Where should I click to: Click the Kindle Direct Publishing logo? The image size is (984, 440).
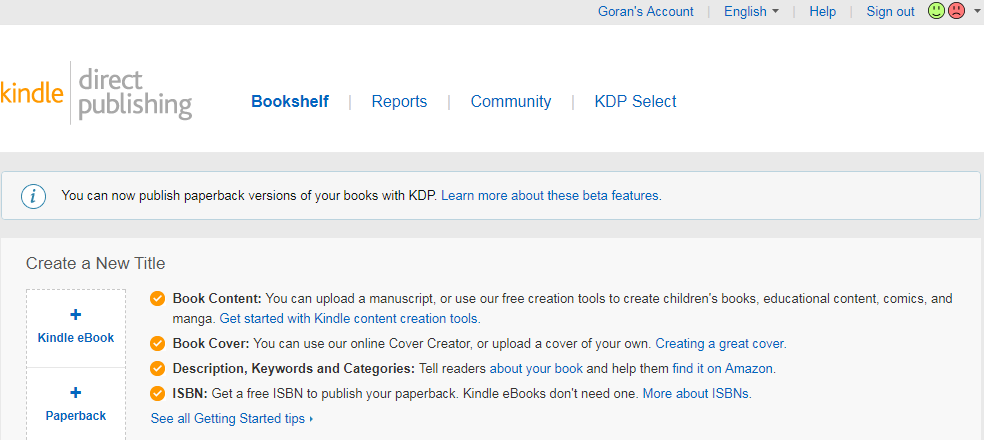point(96,93)
